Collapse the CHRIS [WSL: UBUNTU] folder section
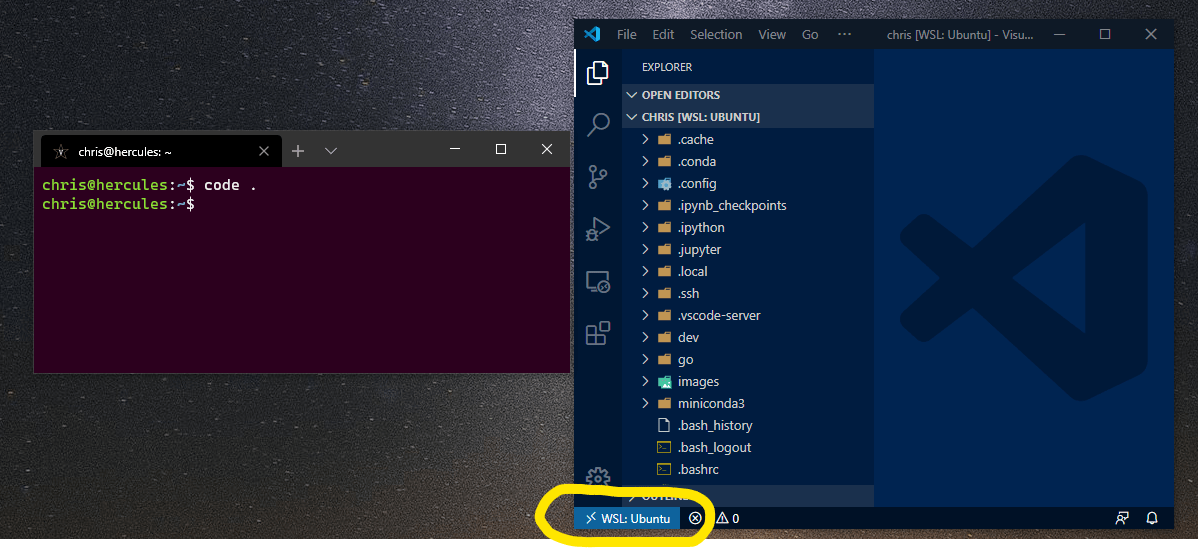The height and width of the screenshot is (548, 1198). [748, 117]
